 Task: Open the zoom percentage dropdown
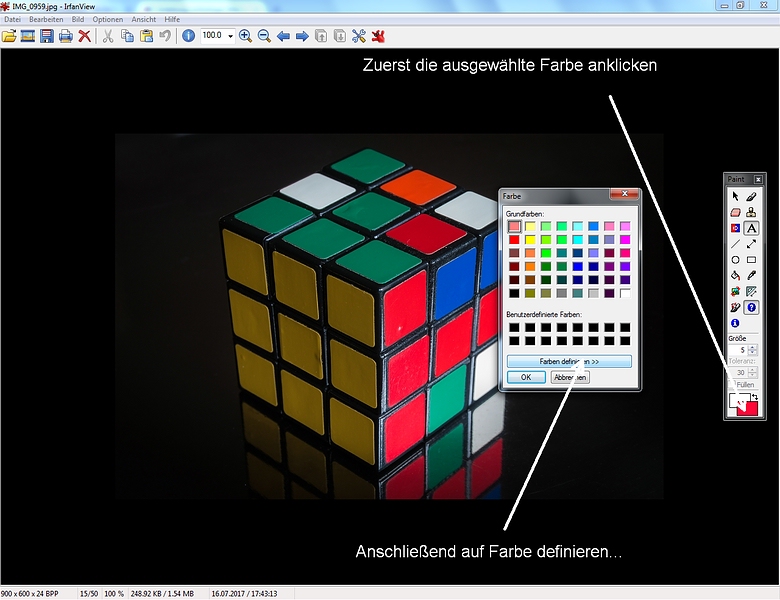click(230, 36)
